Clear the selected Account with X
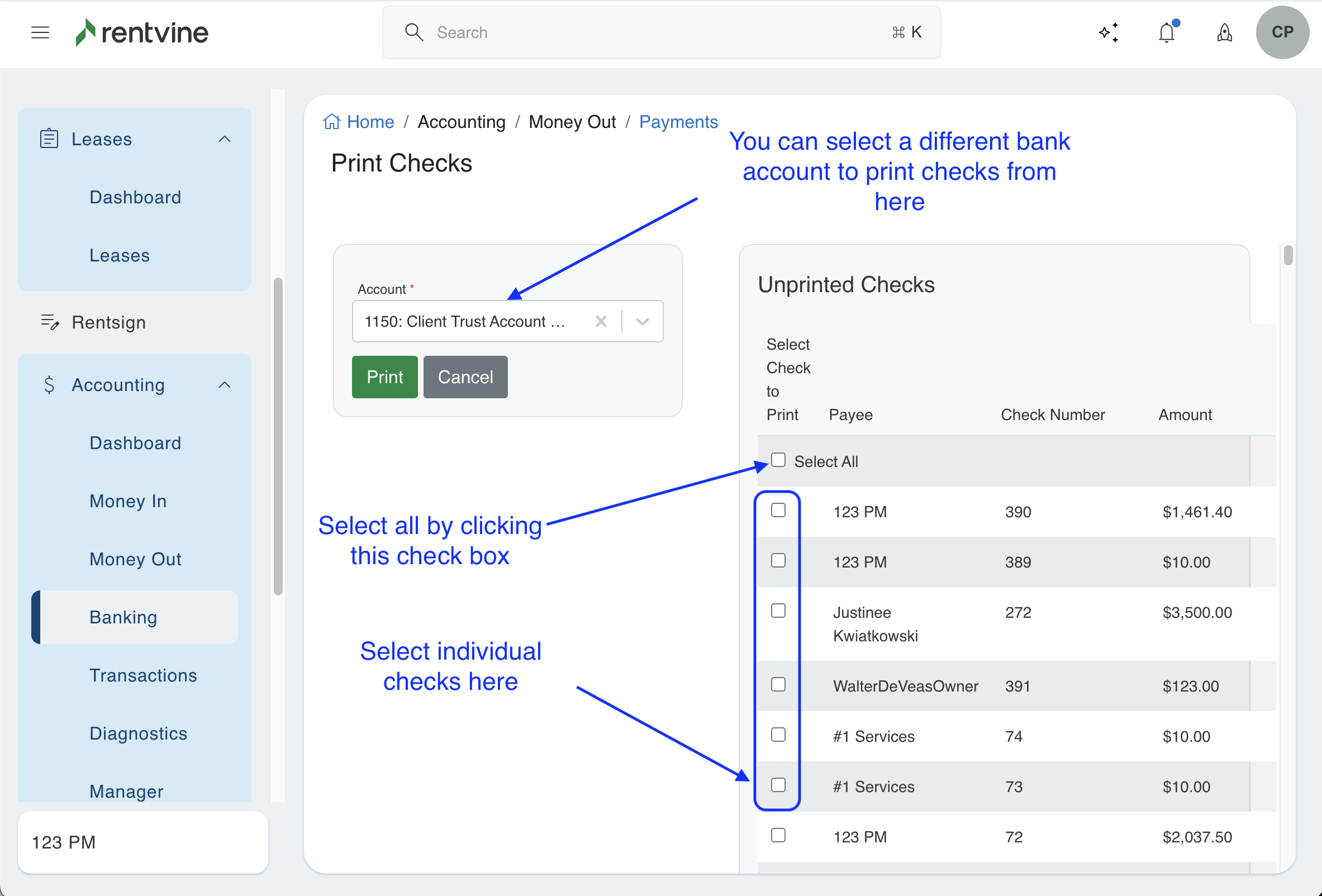 pos(601,321)
